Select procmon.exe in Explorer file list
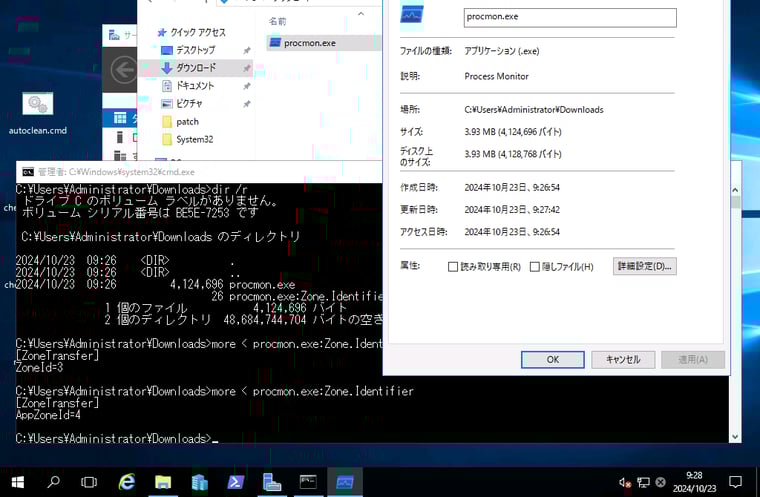This screenshot has width=760, height=497. [x=309, y=43]
